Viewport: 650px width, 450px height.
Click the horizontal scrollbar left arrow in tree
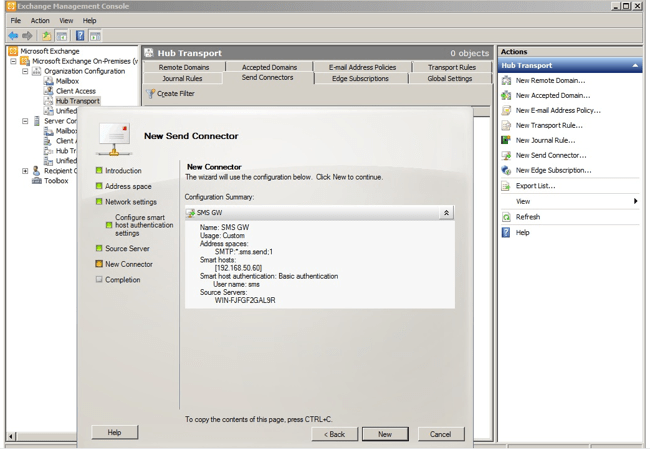(x=11, y=436)
